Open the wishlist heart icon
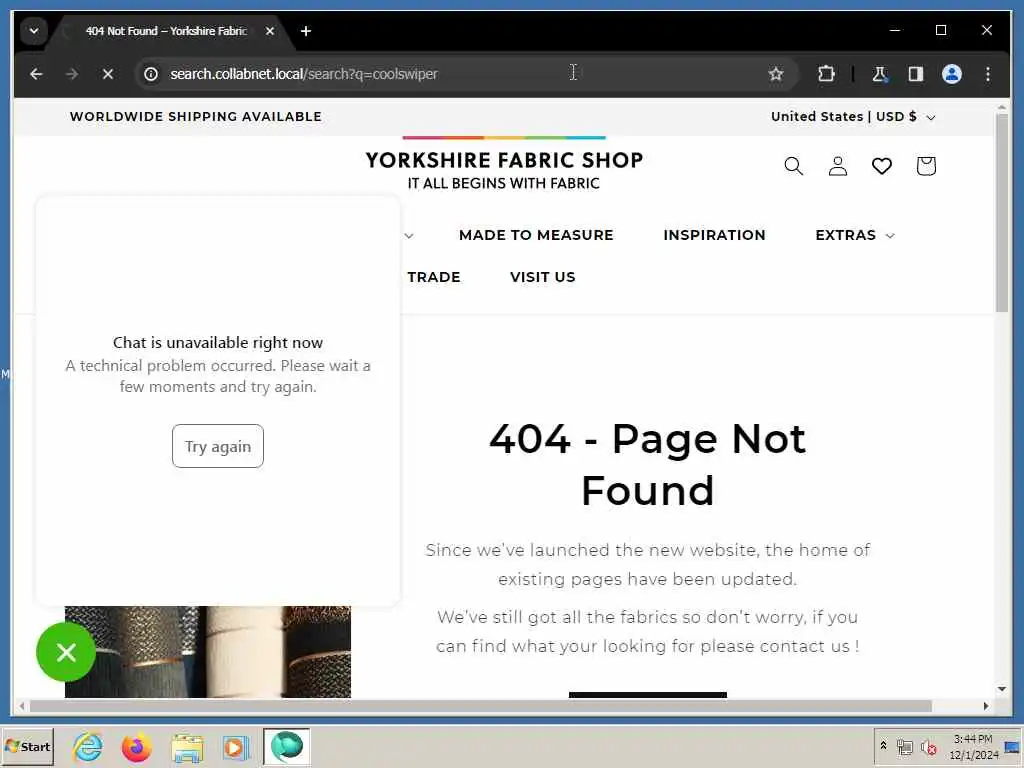 [882, 166]
